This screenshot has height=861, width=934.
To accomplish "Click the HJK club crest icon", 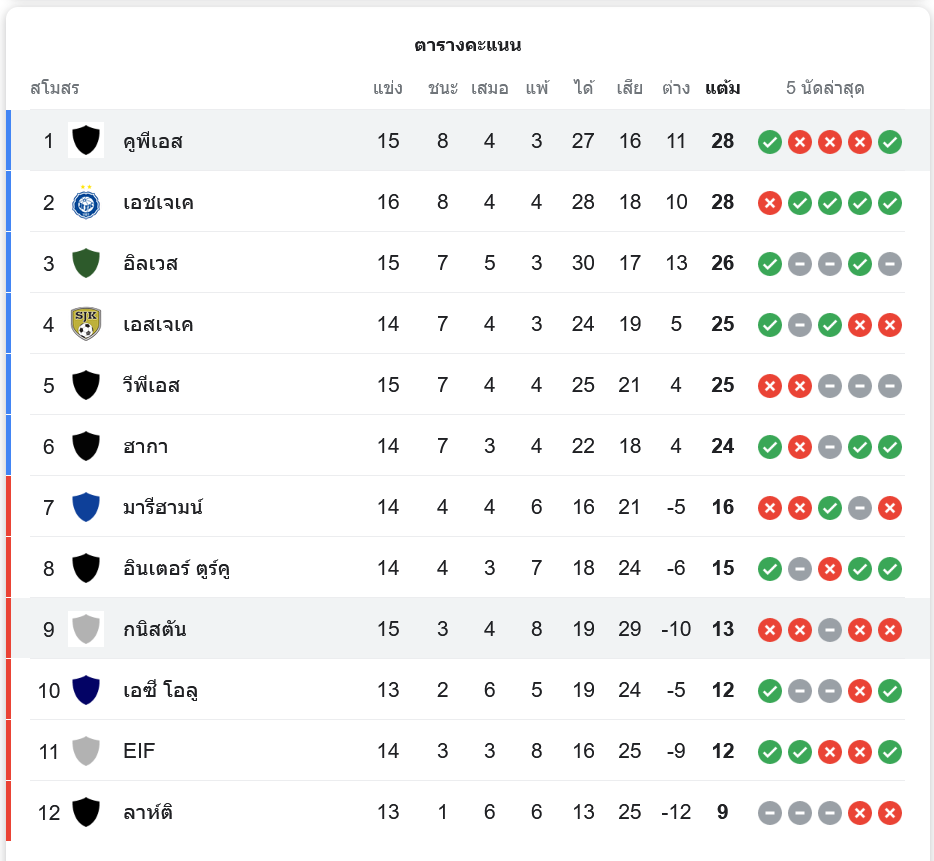I will 86,202.
